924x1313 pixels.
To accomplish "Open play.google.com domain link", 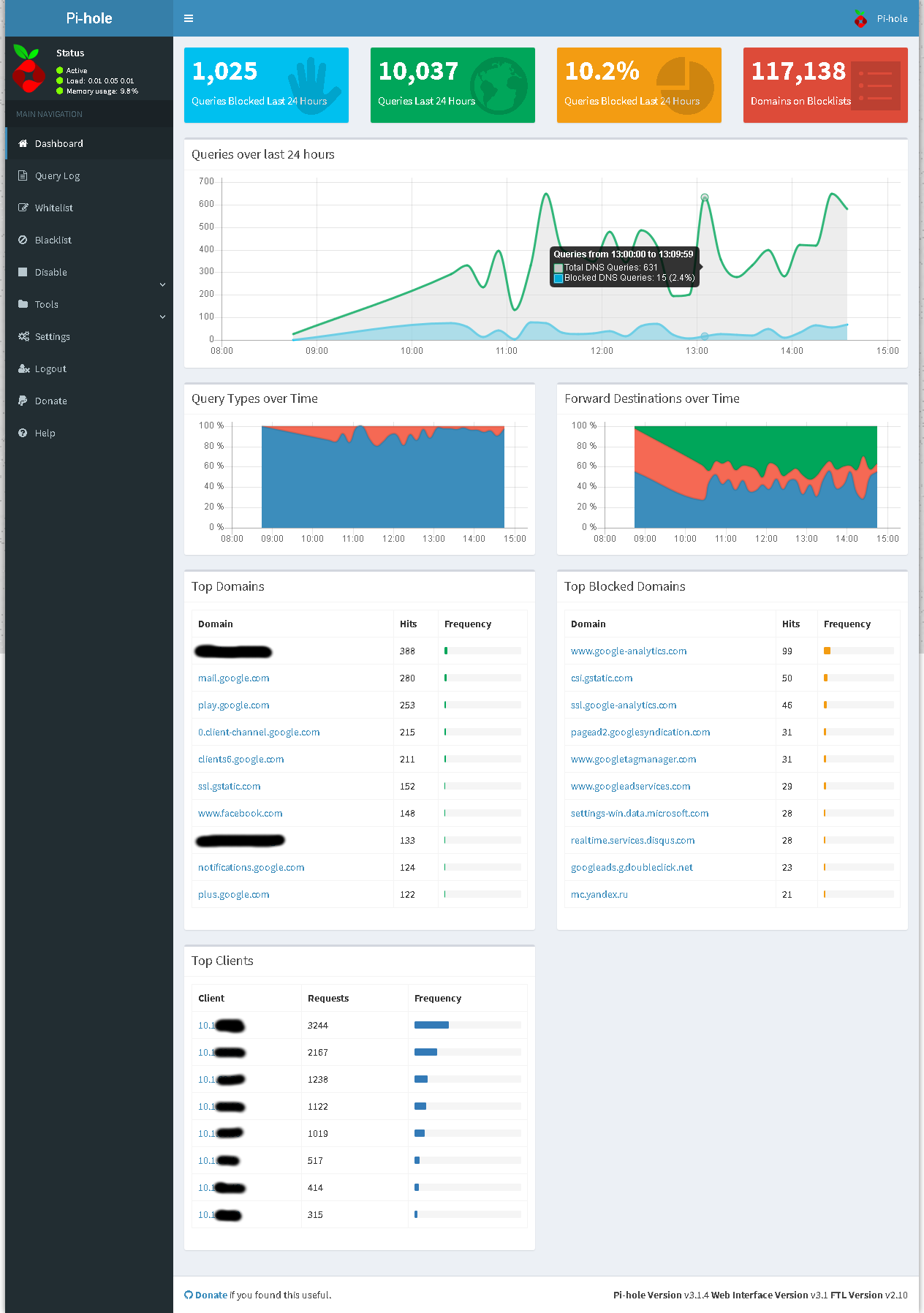I will tap(233, 705).
